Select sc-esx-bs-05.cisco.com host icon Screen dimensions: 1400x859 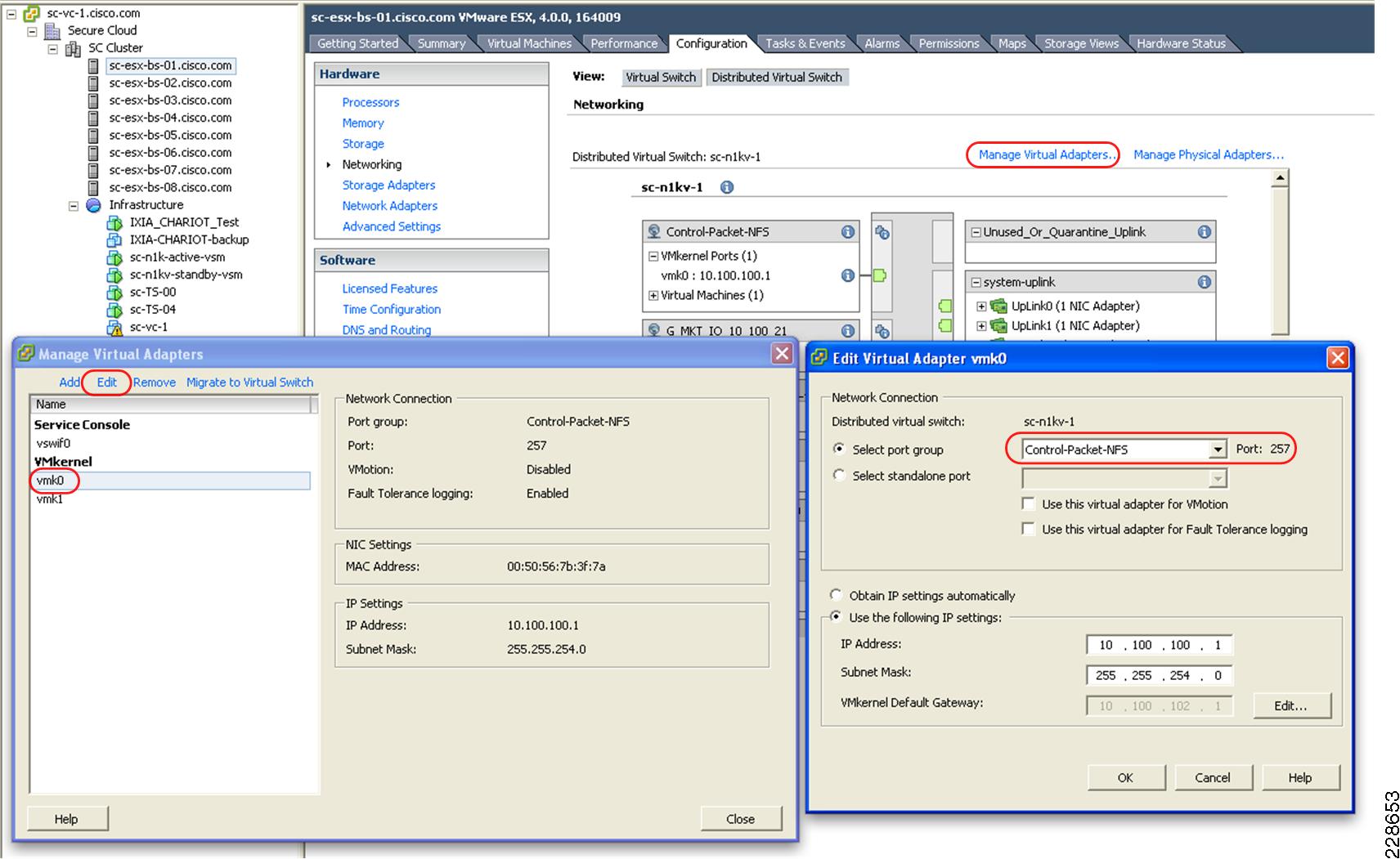(x=93, y=136)
